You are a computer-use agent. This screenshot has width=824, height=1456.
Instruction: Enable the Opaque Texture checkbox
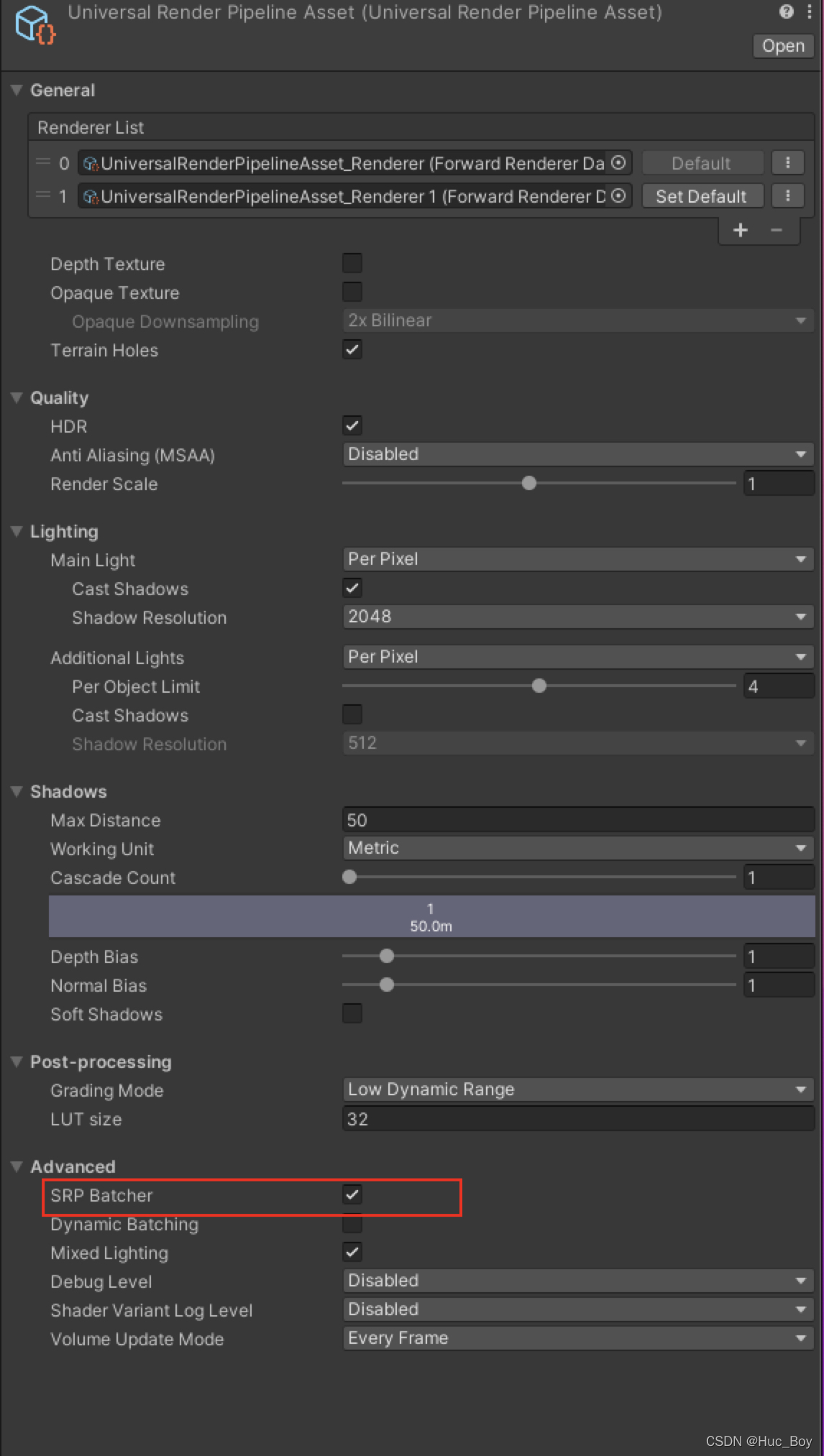[x=352, y=292]
